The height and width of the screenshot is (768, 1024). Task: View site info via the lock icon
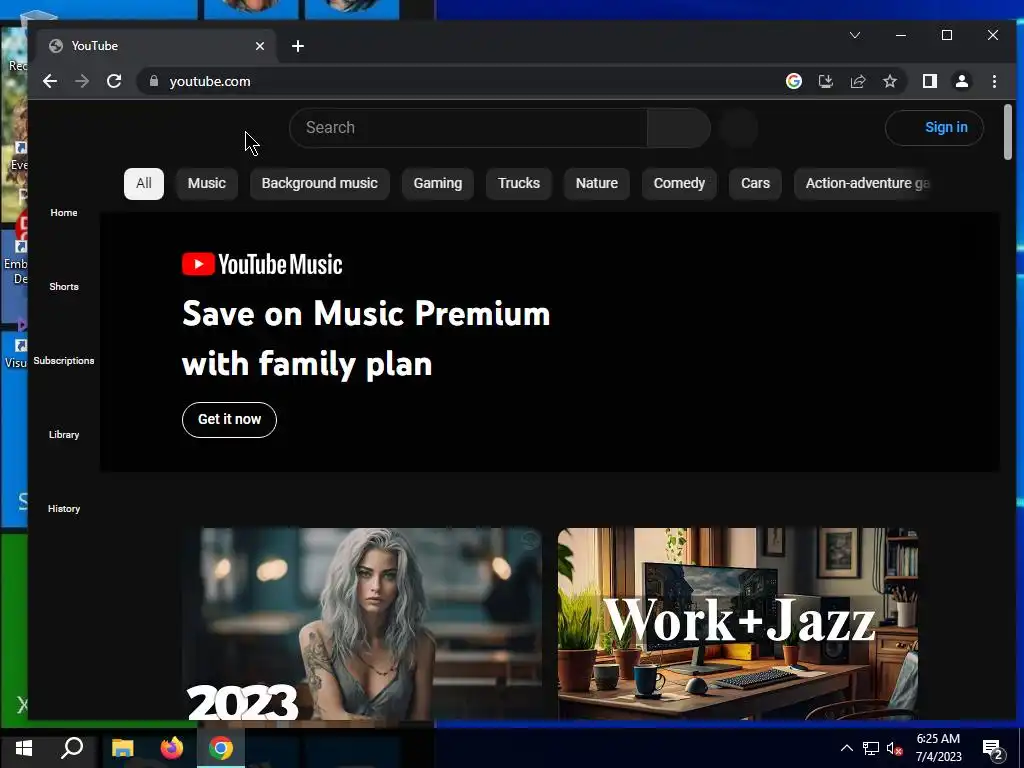pyautogui.click(x=153, y=81)
